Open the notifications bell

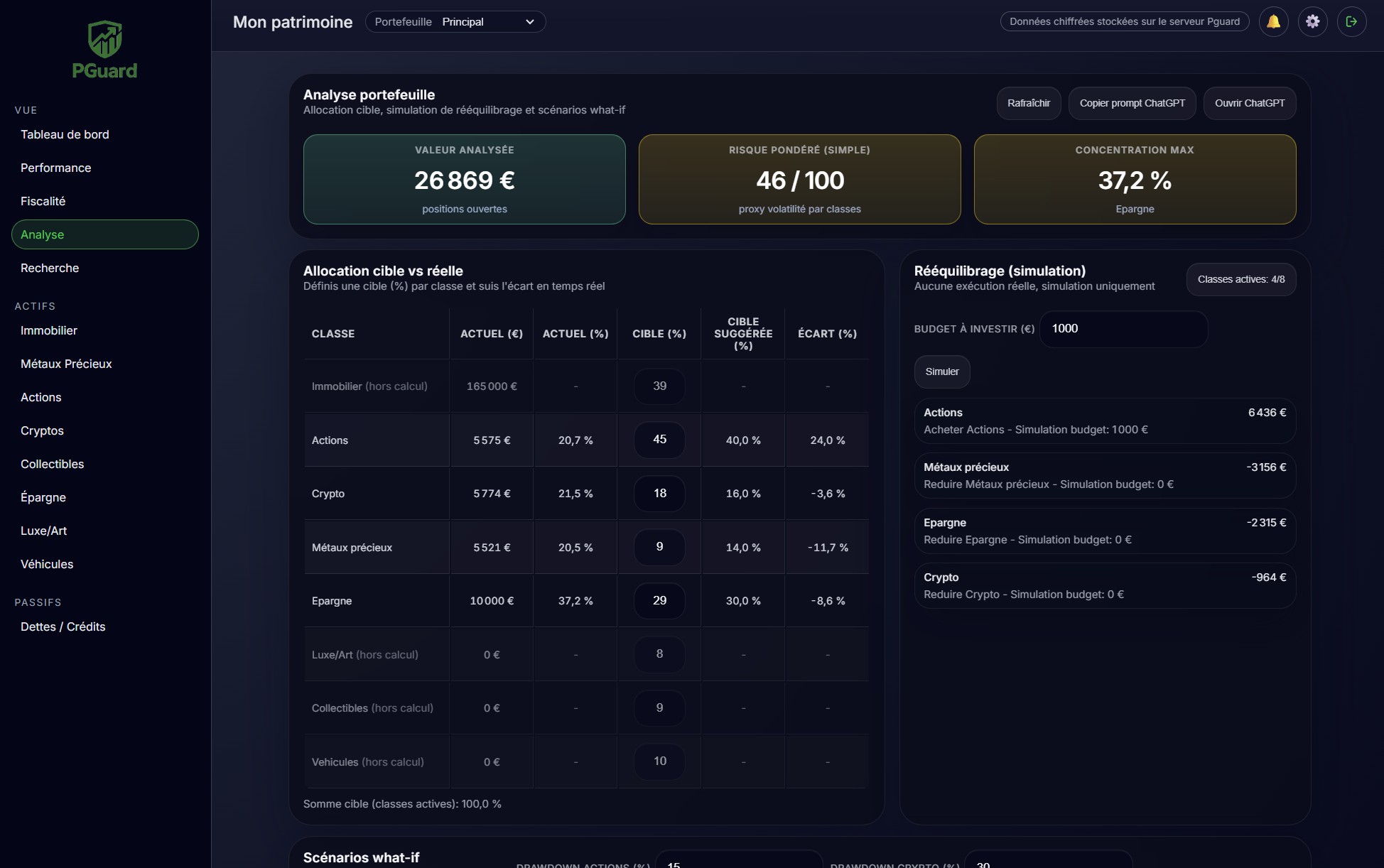[x=1274, y=21]
